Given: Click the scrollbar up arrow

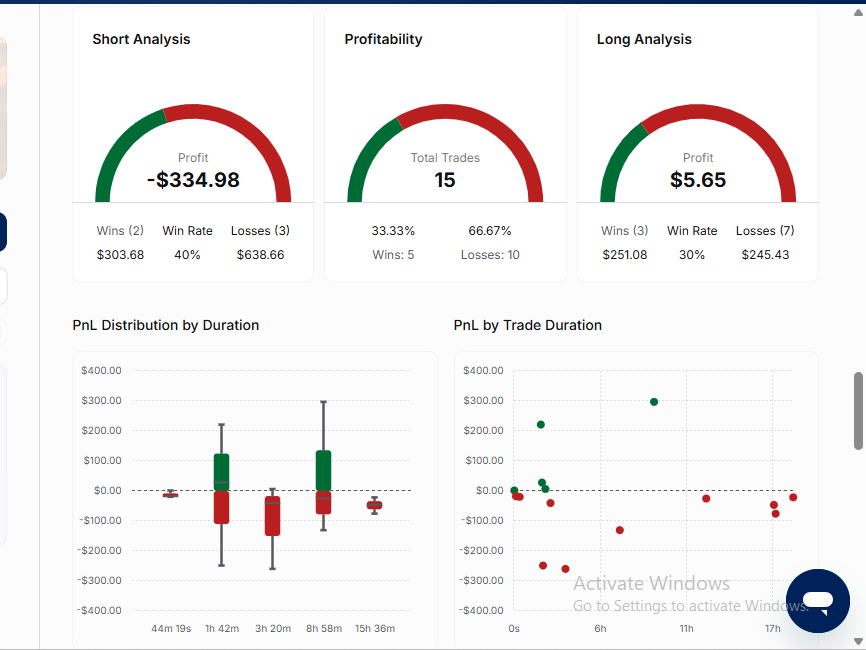Looking at the screenshot, I should (858, 13).
